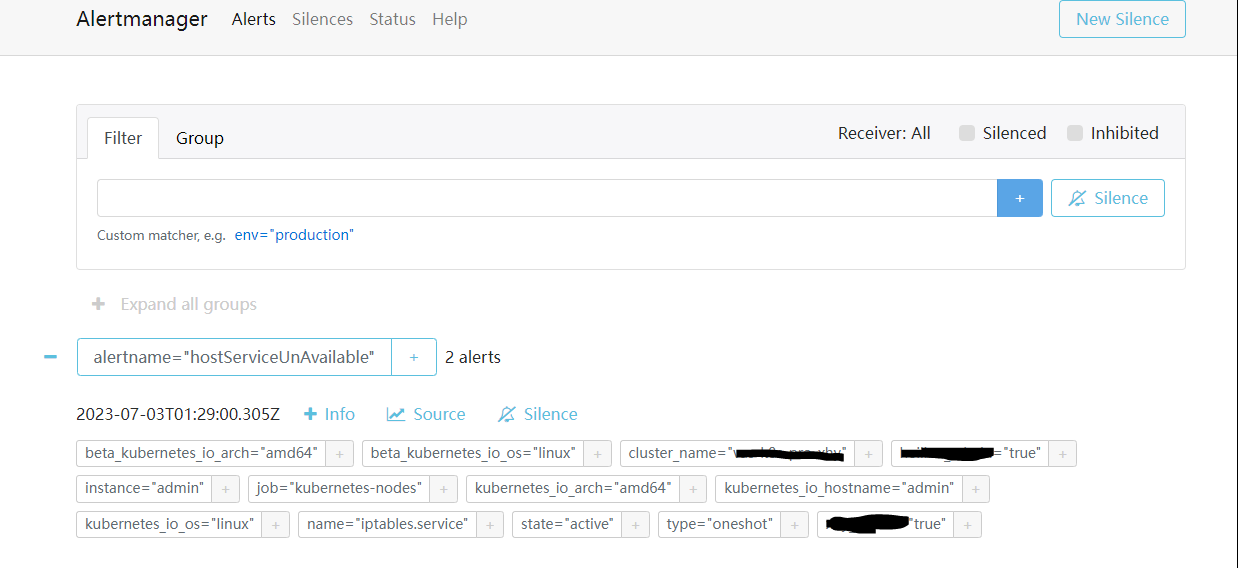Enable the Silenced checkbox
1238x568 pixels.
pos(967,134)
